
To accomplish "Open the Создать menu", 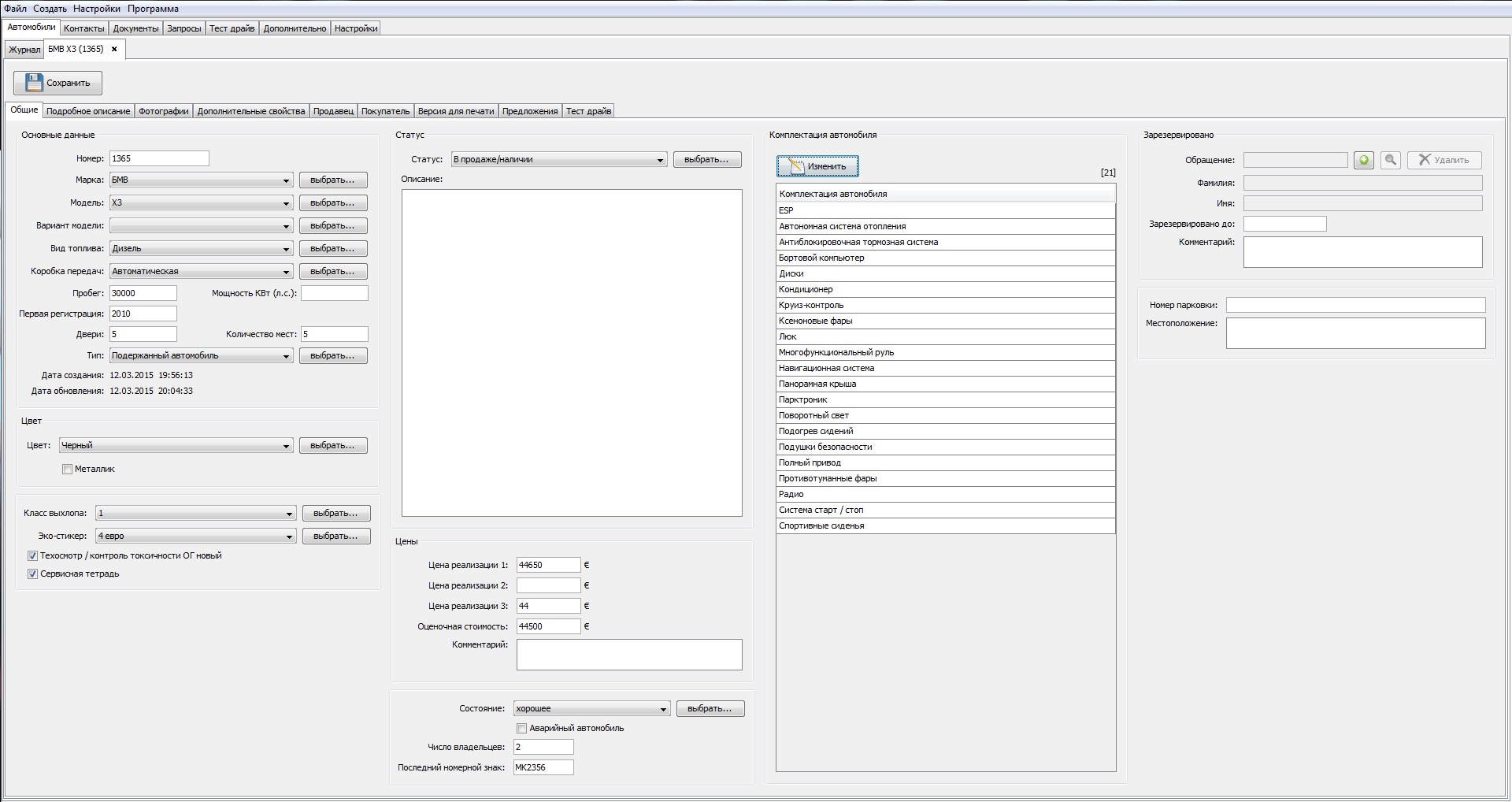I will pos(50,9).
